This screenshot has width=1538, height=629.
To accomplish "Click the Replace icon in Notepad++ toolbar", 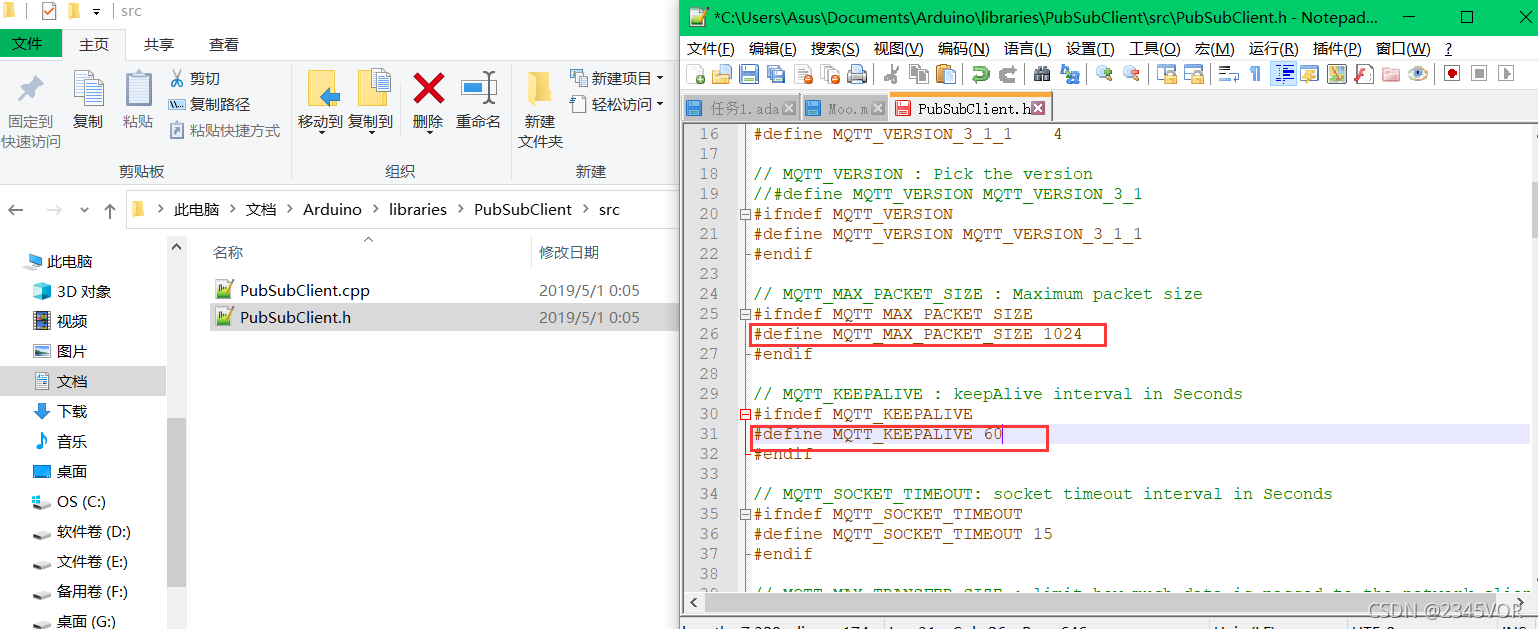I will click(1069, 74).
